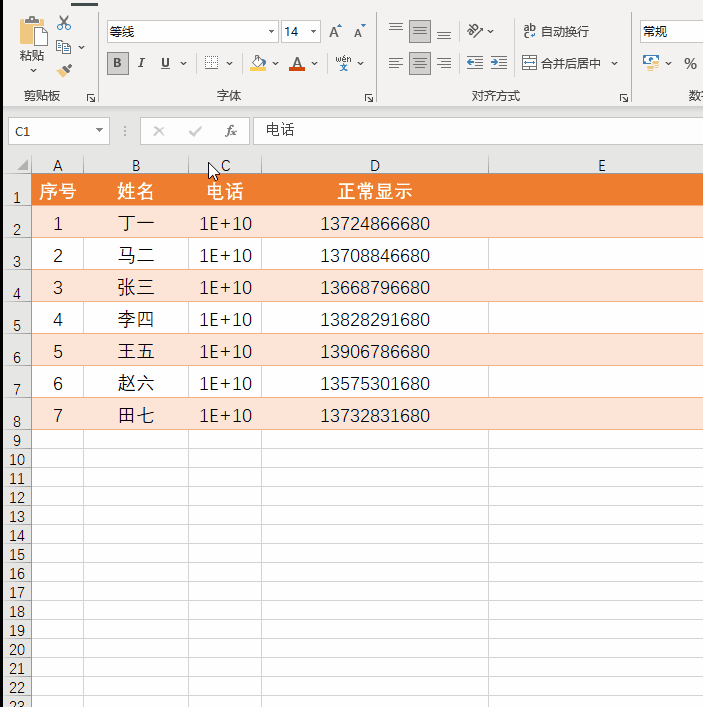Open 字体 group dialog launcher
This screenshot has height=707, width=703.
coord(369,98)
